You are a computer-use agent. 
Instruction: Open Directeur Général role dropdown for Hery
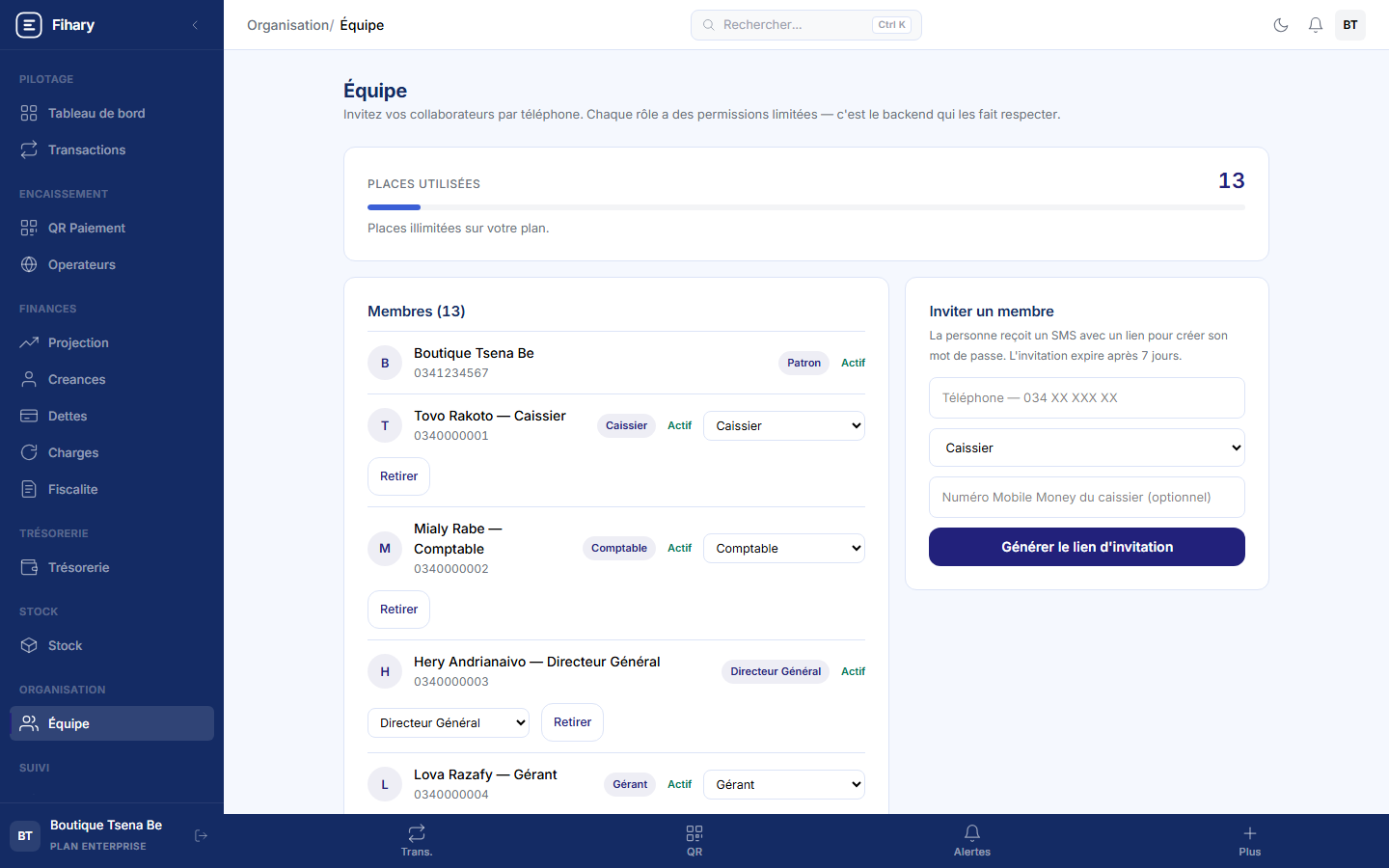[449, 722]
